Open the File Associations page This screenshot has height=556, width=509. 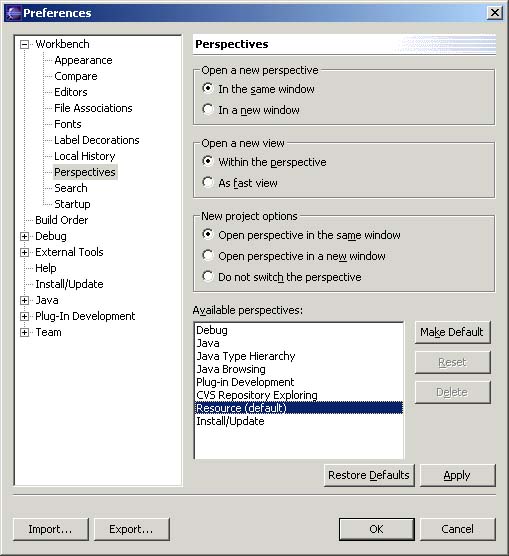[x=93, y=108]
